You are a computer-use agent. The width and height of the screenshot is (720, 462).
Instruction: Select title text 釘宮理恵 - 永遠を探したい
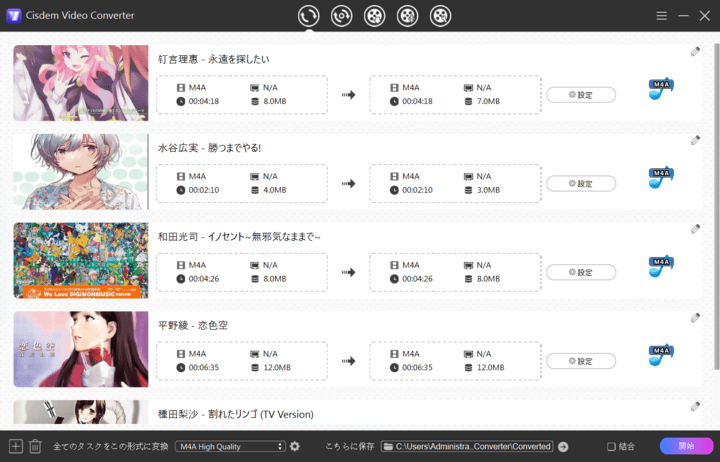[214, 59]
